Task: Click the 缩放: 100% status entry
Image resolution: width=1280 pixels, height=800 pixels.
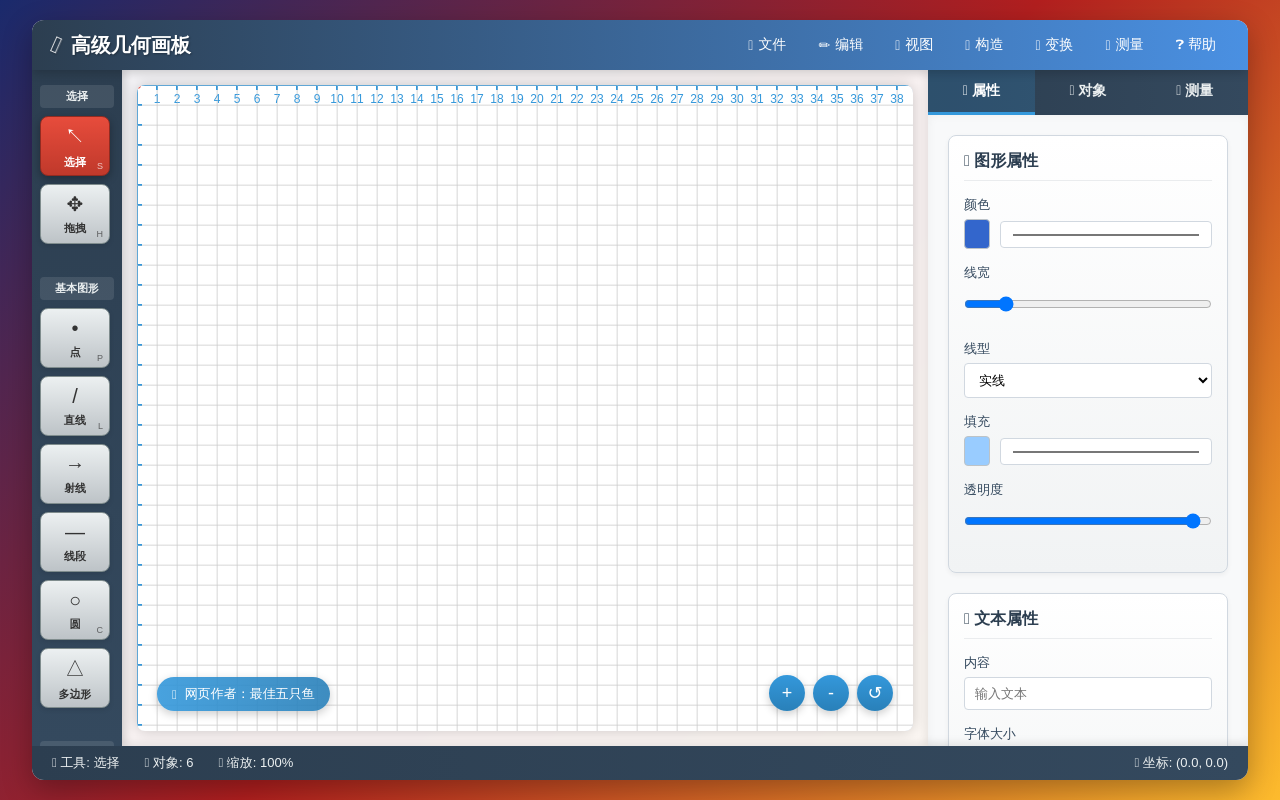Action: point(256,763)
